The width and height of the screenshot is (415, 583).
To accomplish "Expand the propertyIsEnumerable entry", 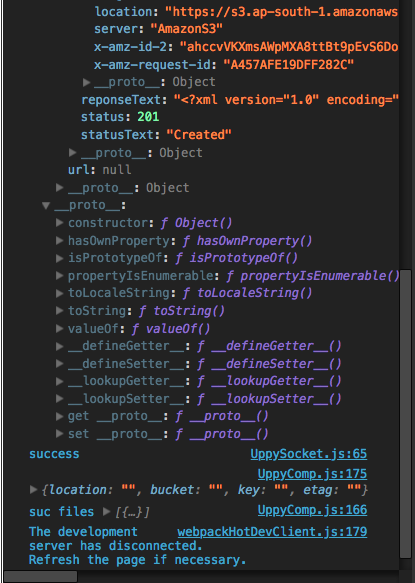I will click(x=59, y=276).
